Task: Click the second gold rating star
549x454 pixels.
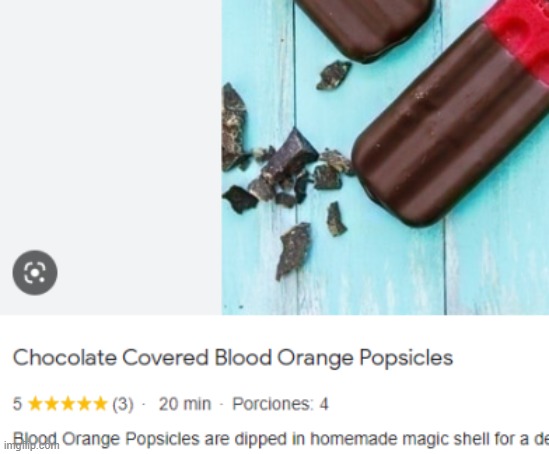Action: click(x=50, y=404)
